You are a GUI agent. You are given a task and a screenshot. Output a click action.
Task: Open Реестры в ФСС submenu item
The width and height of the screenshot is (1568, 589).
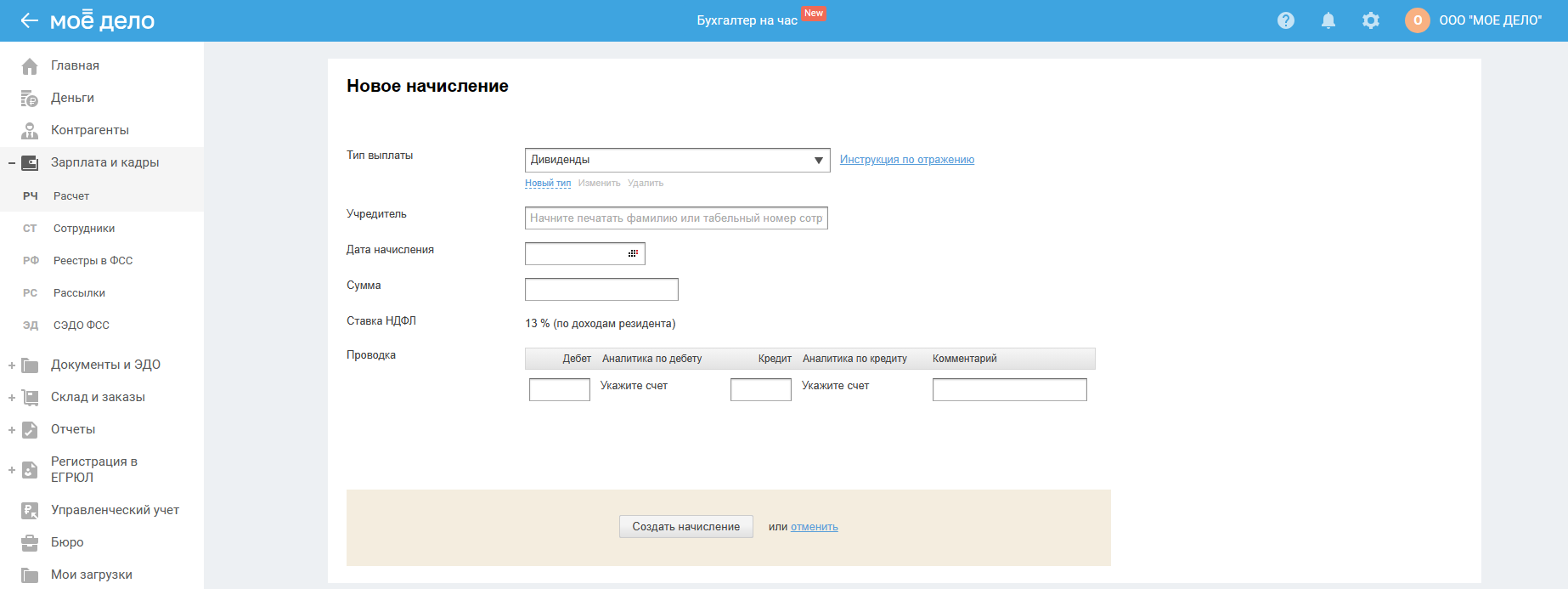(93, 261)
